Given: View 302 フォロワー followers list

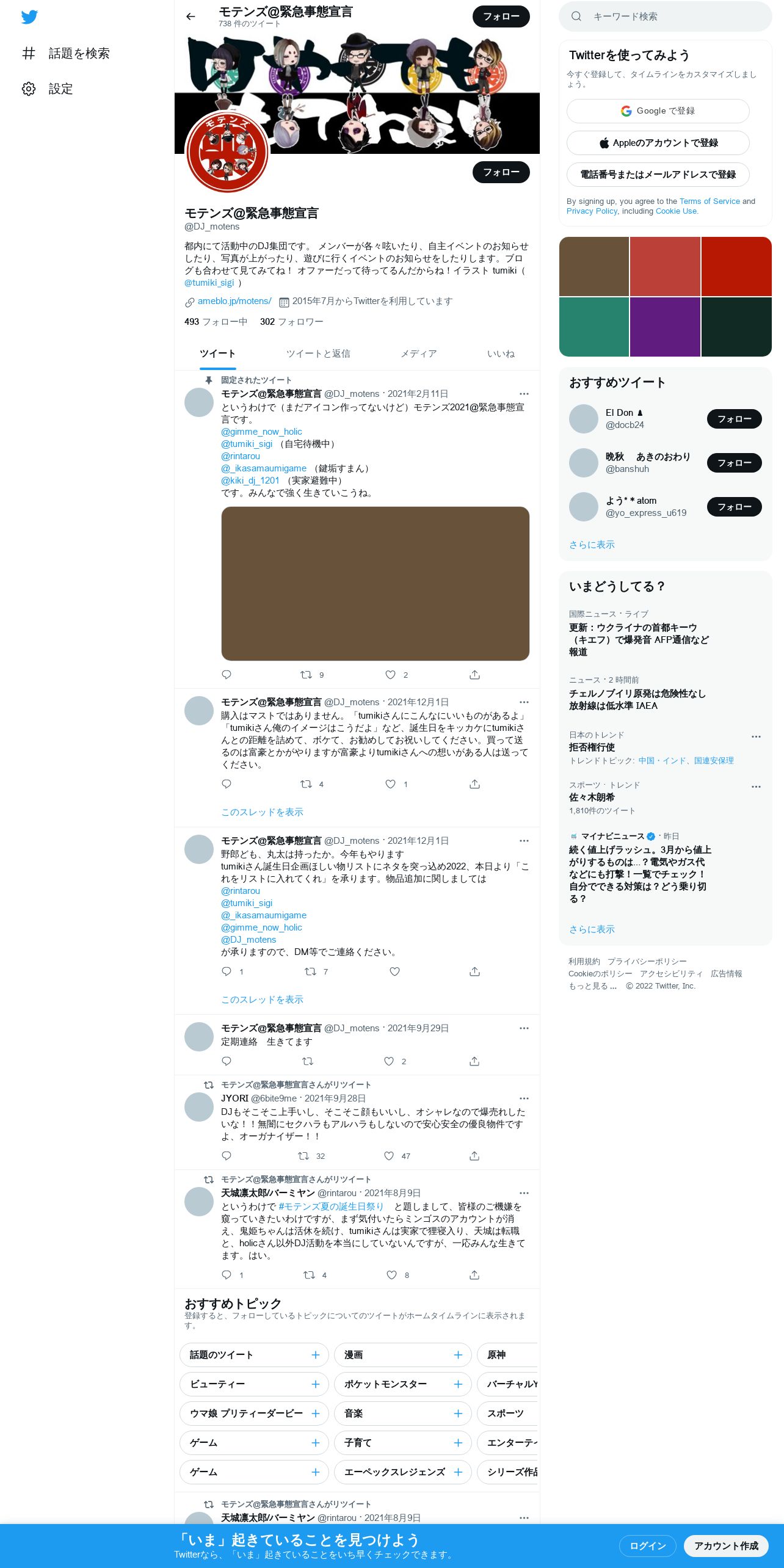Looking at the screenshot, I should (292, 322).
